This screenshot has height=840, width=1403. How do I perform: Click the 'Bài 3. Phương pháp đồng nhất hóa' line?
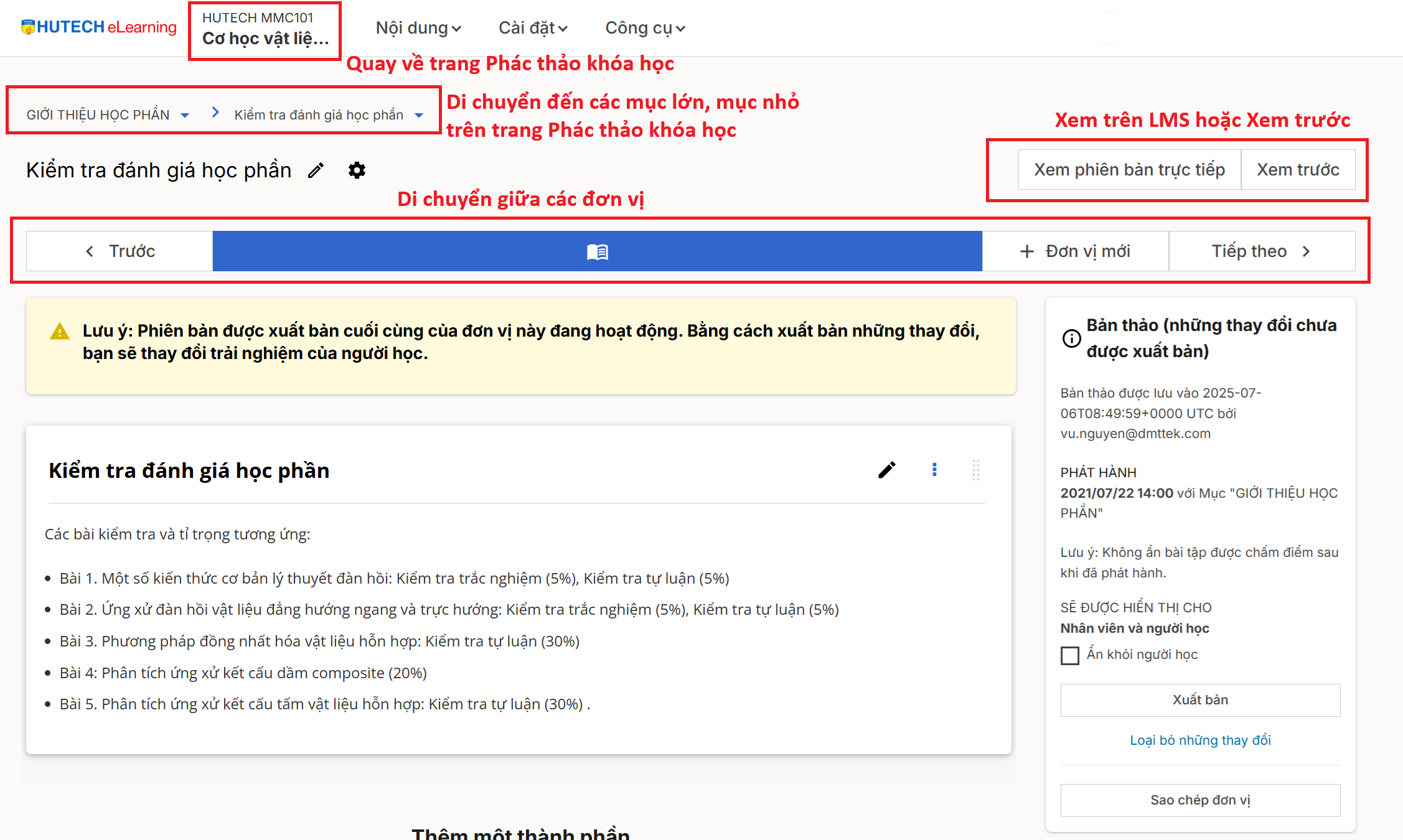[319, 642]
